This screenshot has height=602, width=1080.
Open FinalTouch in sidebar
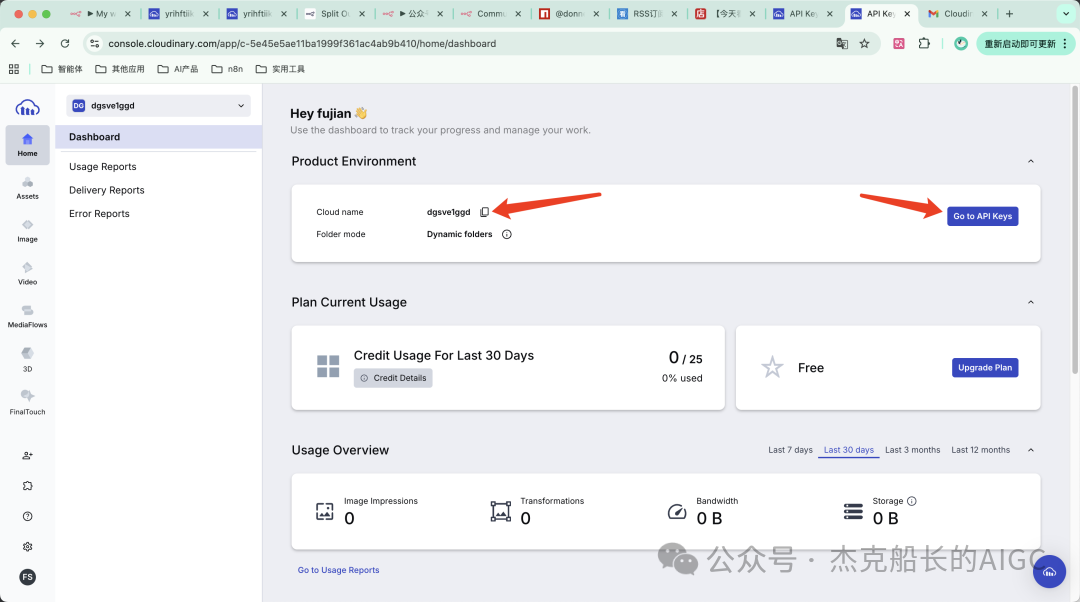[x=28, y=402]
